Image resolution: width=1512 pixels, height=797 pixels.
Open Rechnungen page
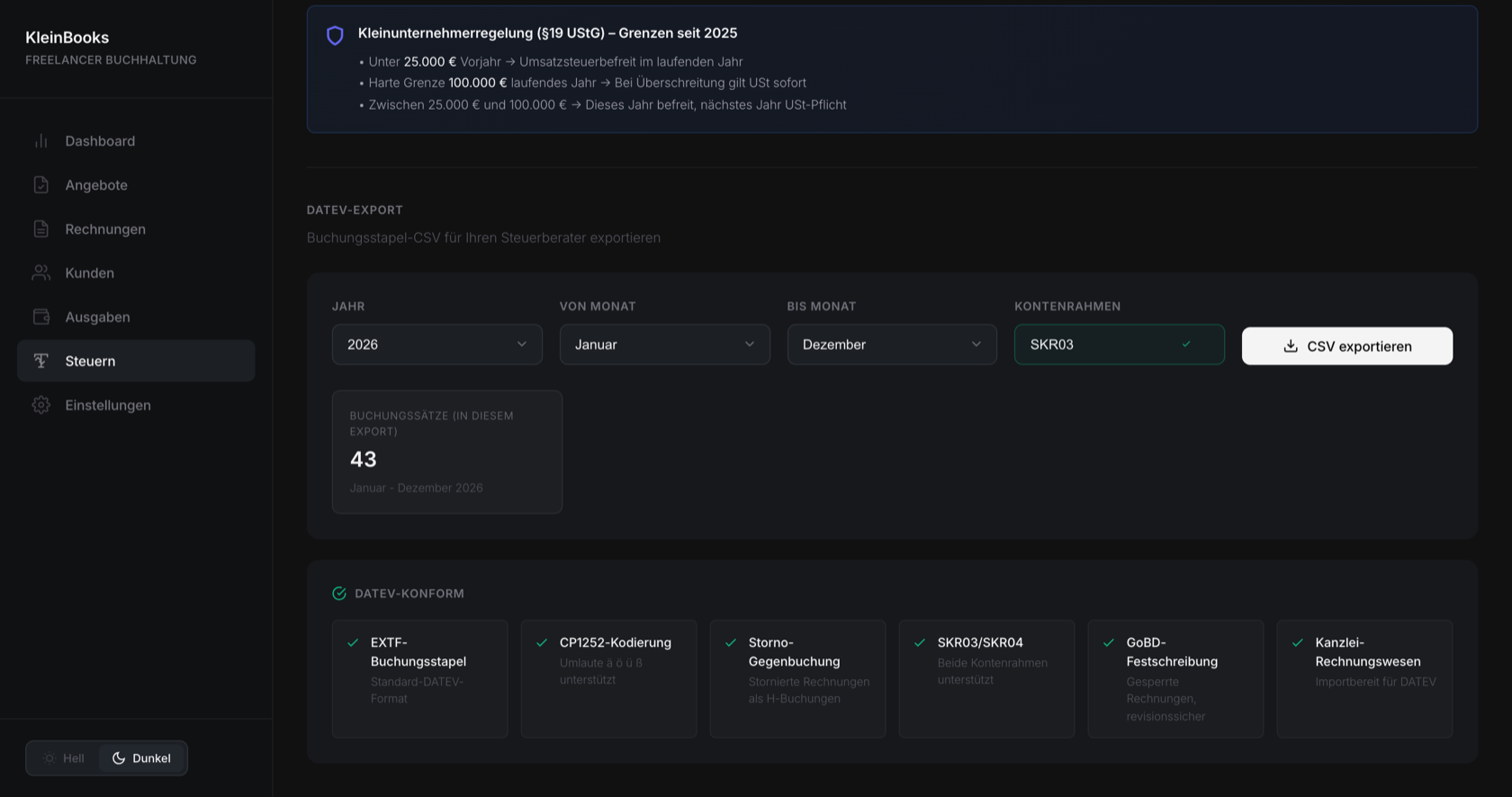pyautogui.click(x=136, y=229)
